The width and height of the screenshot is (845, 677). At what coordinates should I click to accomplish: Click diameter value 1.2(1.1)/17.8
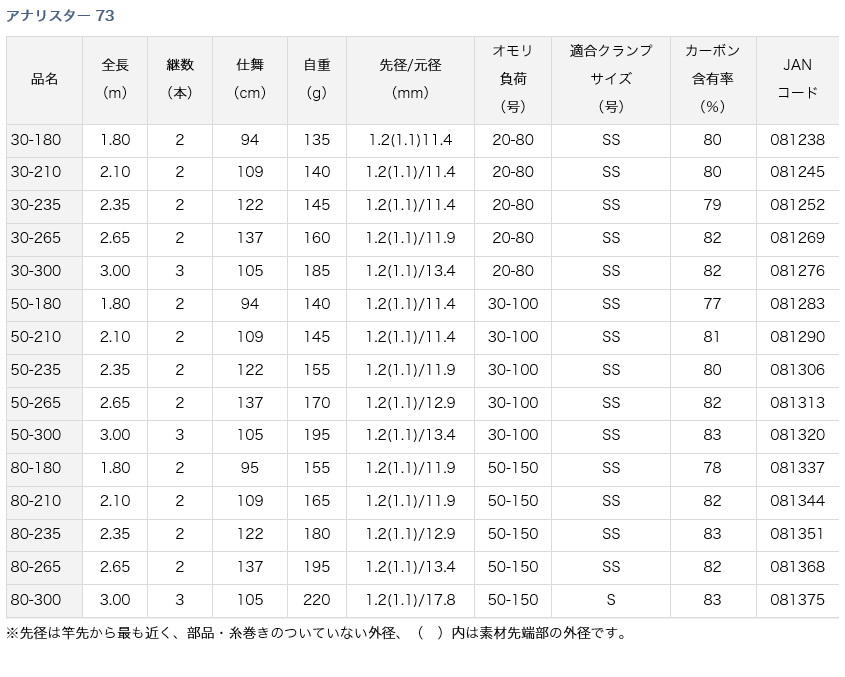[x=411, y=600]
